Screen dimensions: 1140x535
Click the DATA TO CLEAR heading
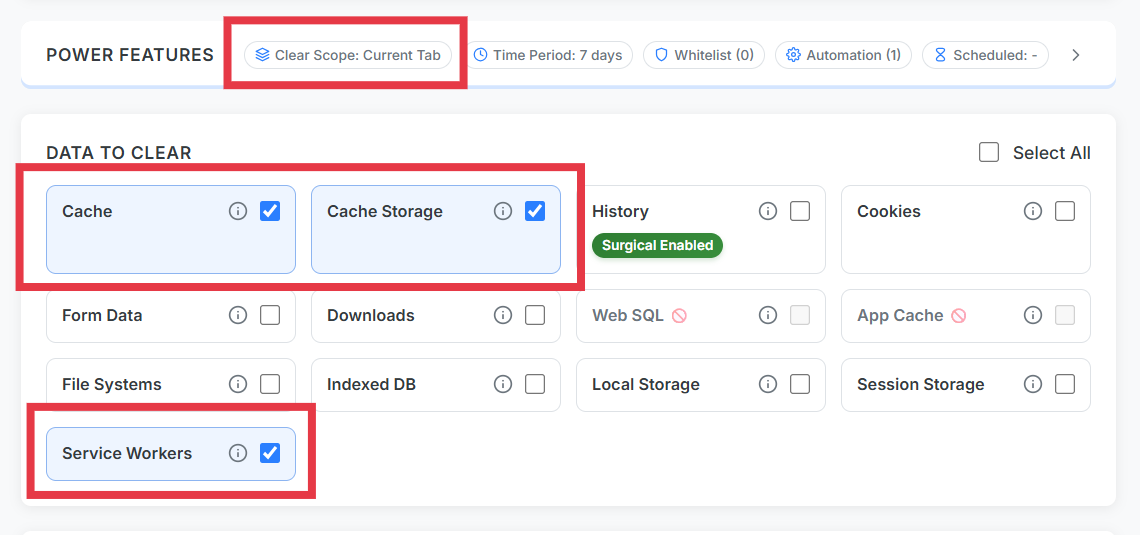(x=119, y=153)
